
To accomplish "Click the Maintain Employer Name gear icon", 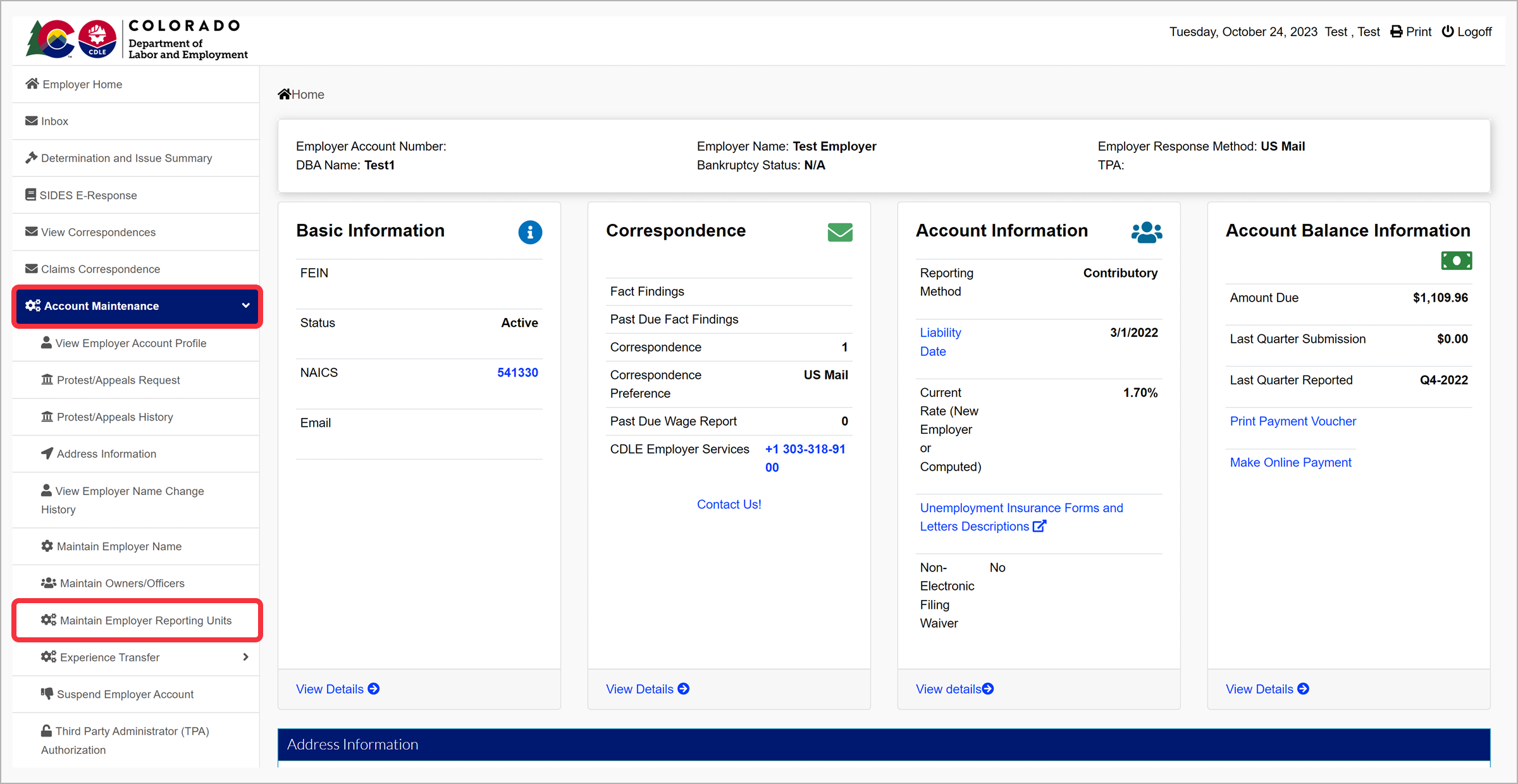I will coord(47,546).
